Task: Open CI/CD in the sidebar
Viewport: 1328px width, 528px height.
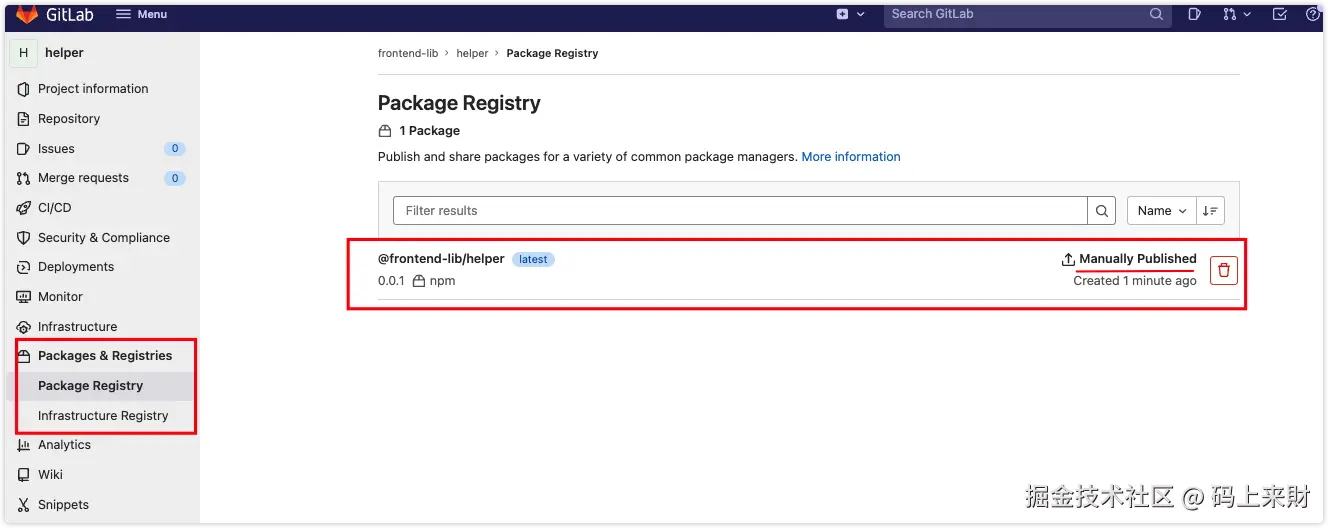Action: pos(55,208)
